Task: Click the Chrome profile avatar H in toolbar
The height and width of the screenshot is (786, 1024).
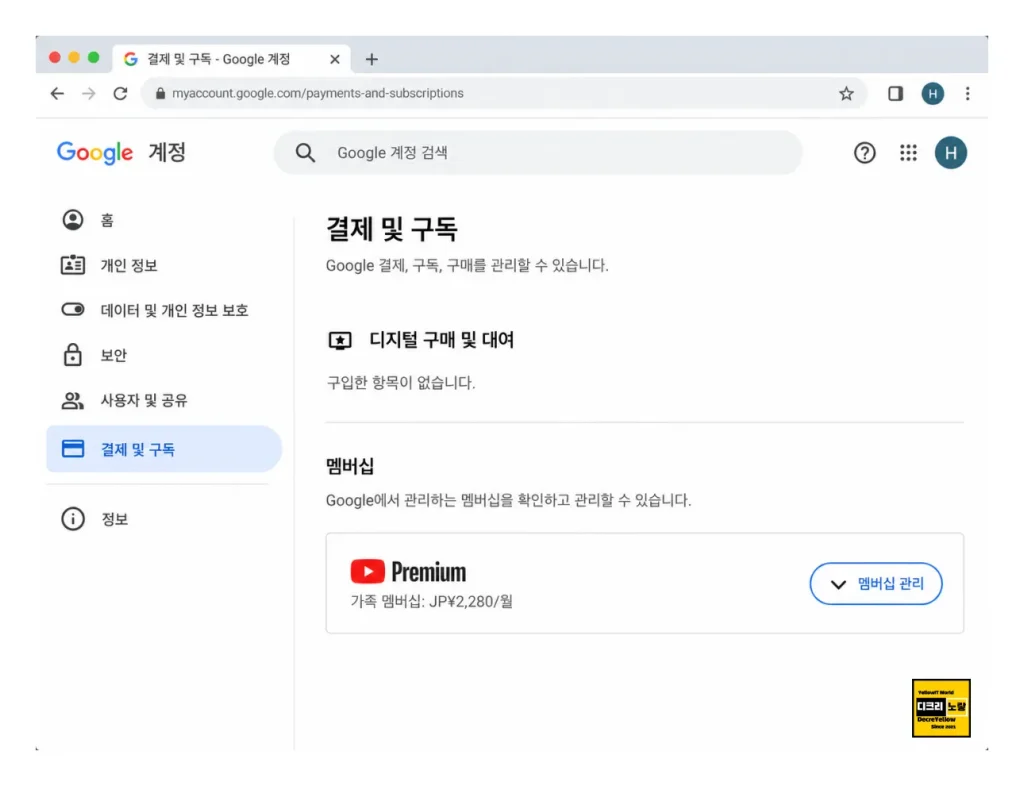Action: tap(933, 93)
